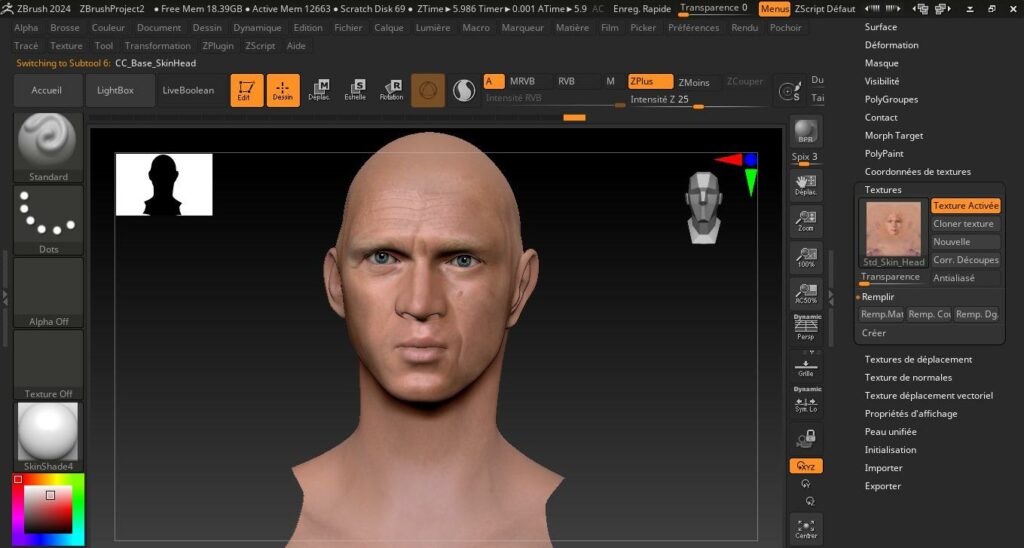
Task: Disable the Texture Activée toggle
Action: tap(965, 206)
